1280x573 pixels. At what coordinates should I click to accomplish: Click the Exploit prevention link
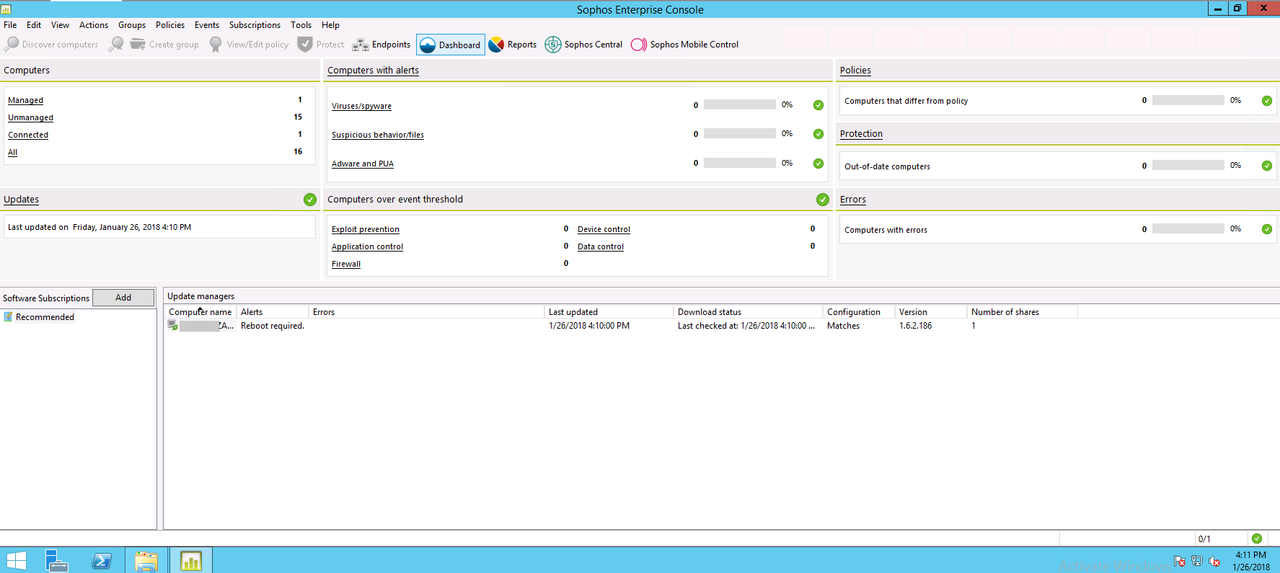pos(366,230)
